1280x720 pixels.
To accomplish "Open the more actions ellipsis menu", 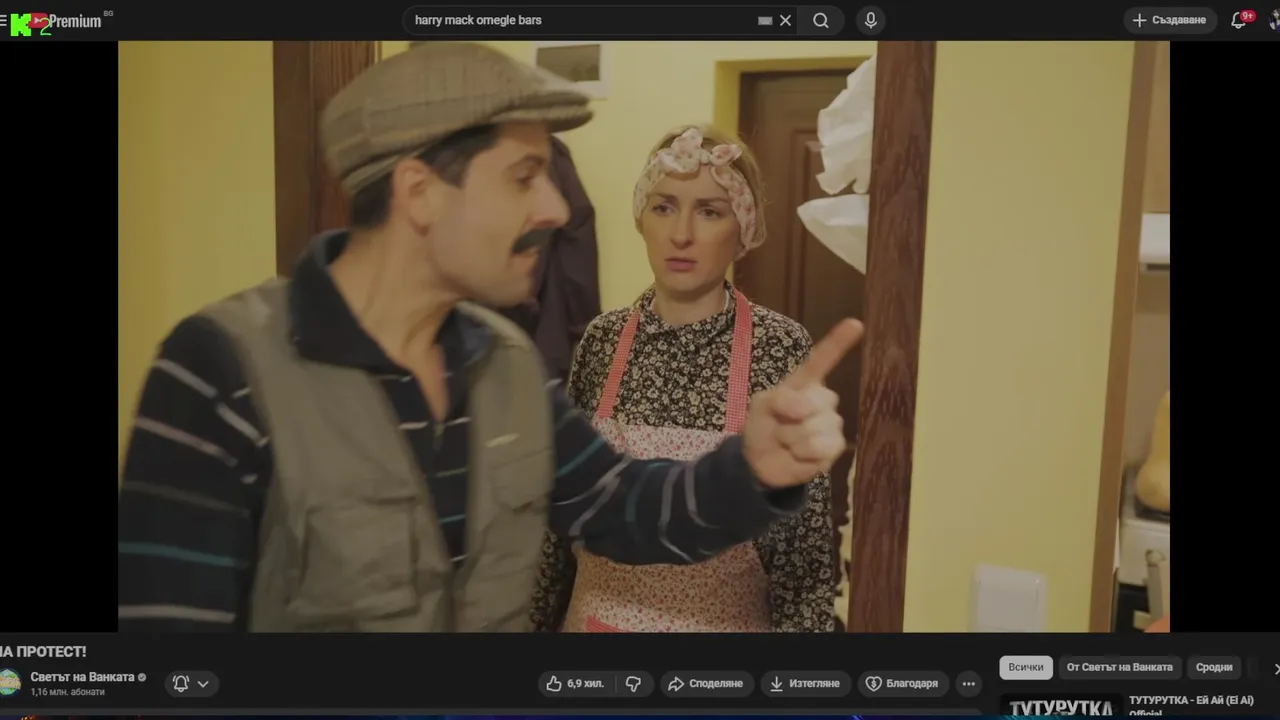I will tap(968, 684).
